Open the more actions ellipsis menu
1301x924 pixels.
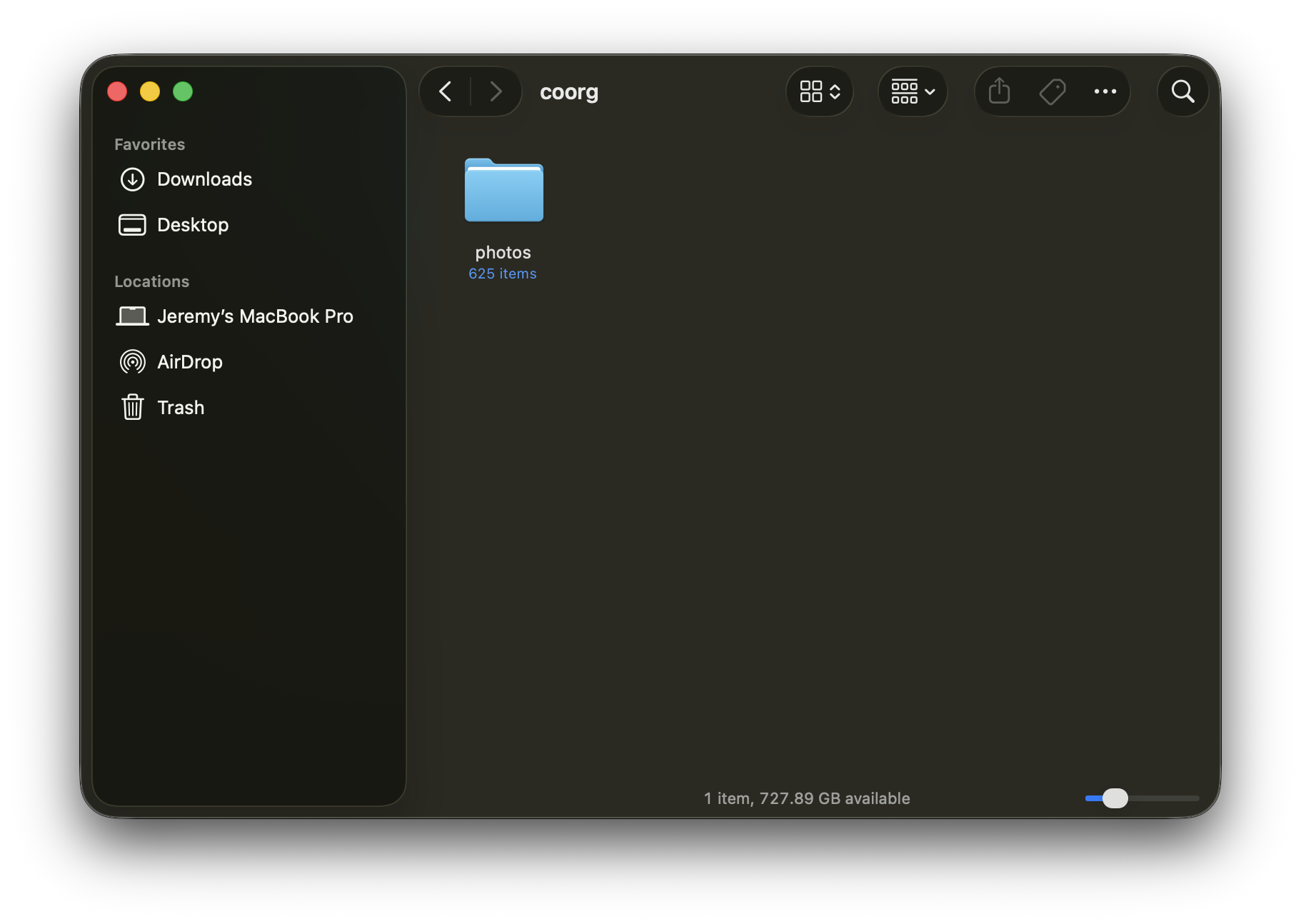(1105, 91)
